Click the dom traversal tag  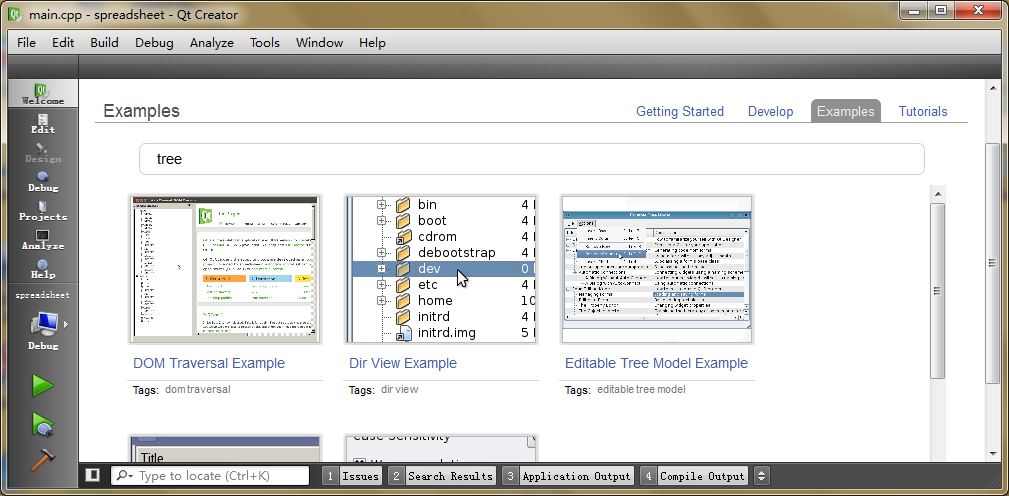pos(198,389)
